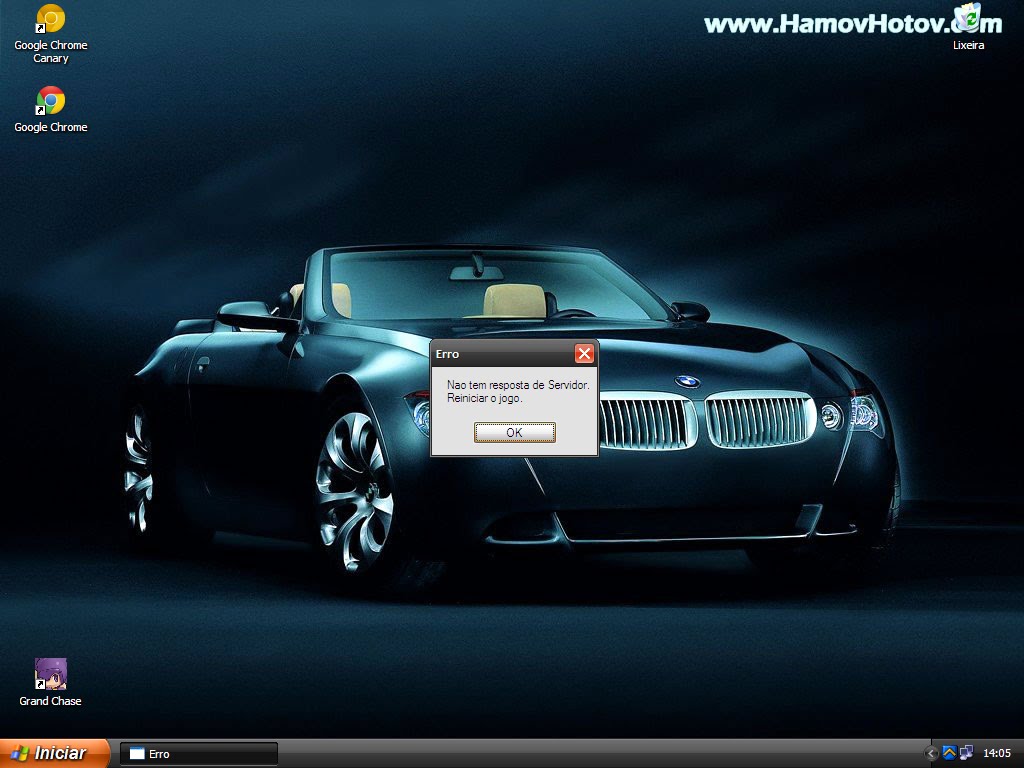Click the "Nao tem resposta de Servidor." message

pos(518,385)
